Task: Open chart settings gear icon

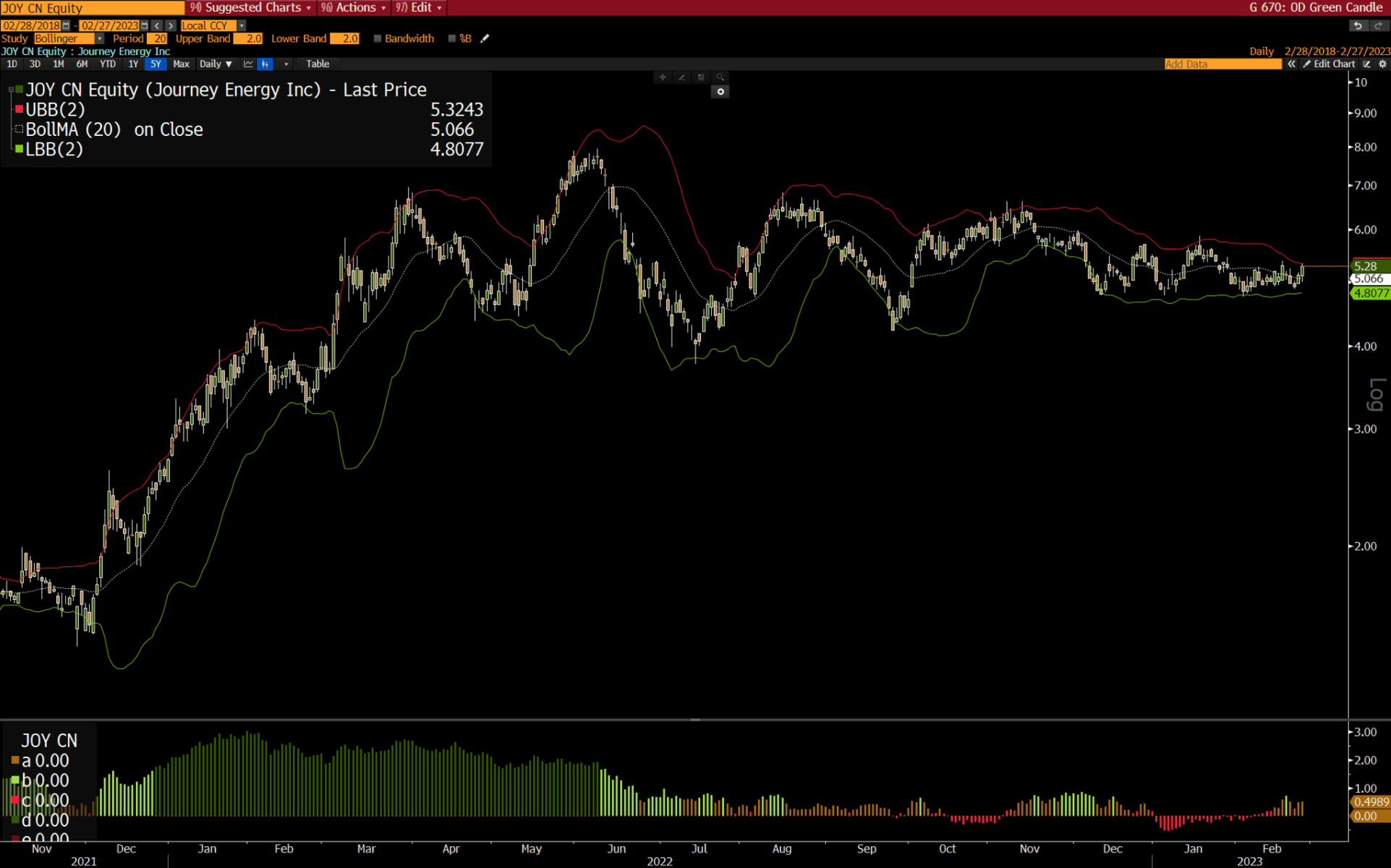Action: point(1382,64)
